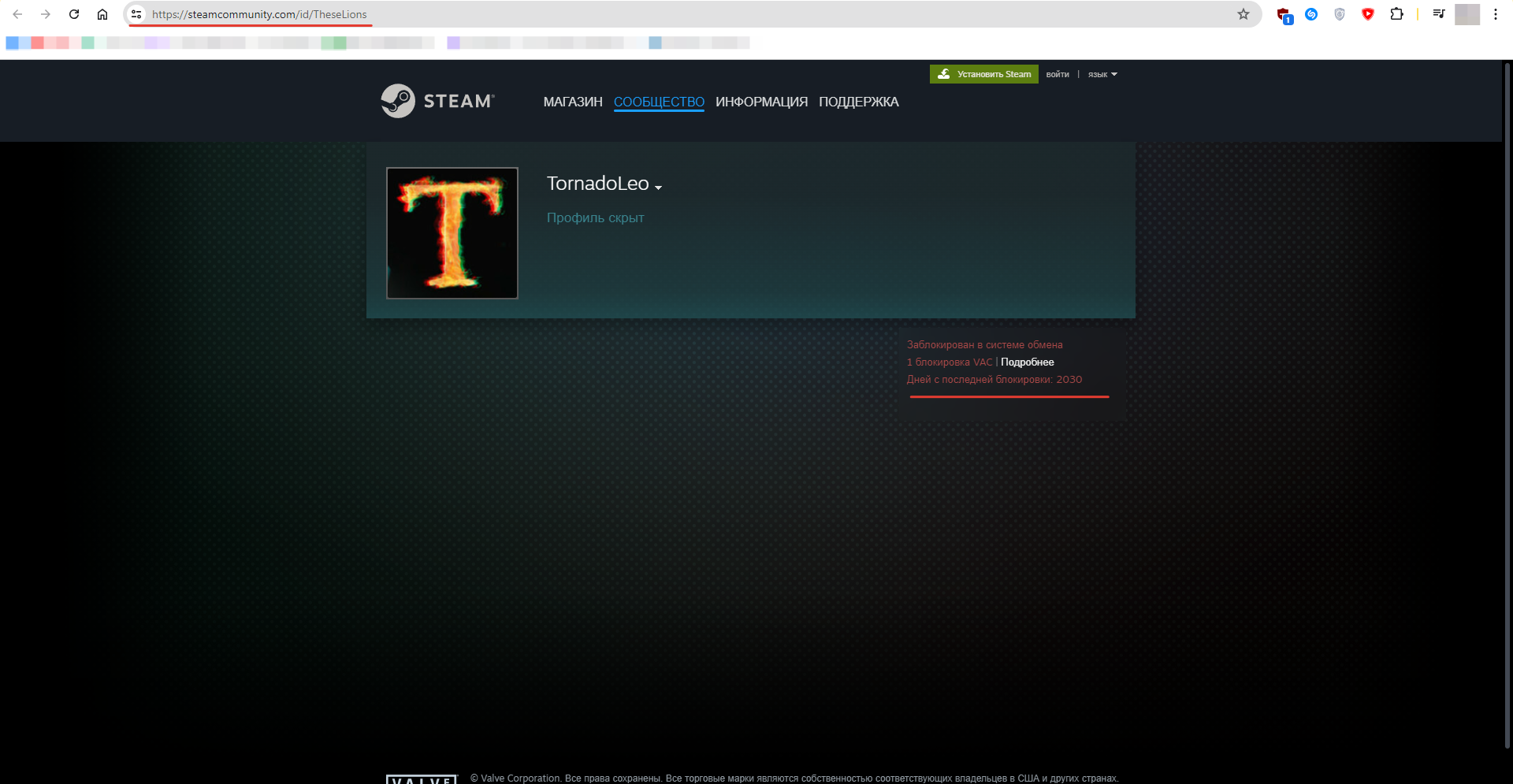Open the dark red shield extension with badge
1513x784 pixels.
[x=1284, y=15]
